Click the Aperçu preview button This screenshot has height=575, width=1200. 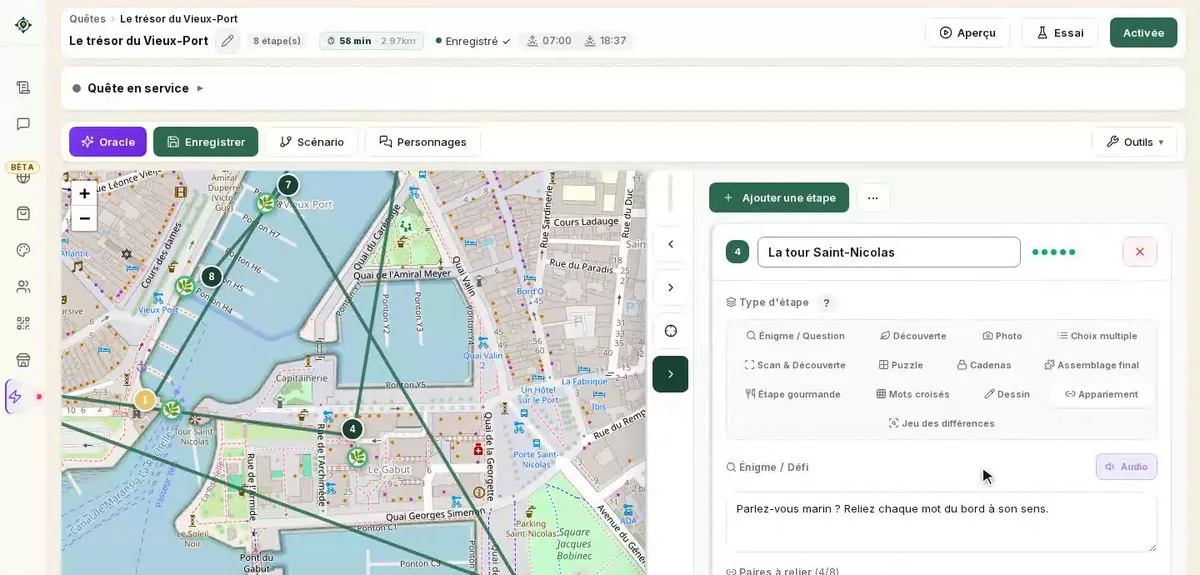[x=967, y=33]
